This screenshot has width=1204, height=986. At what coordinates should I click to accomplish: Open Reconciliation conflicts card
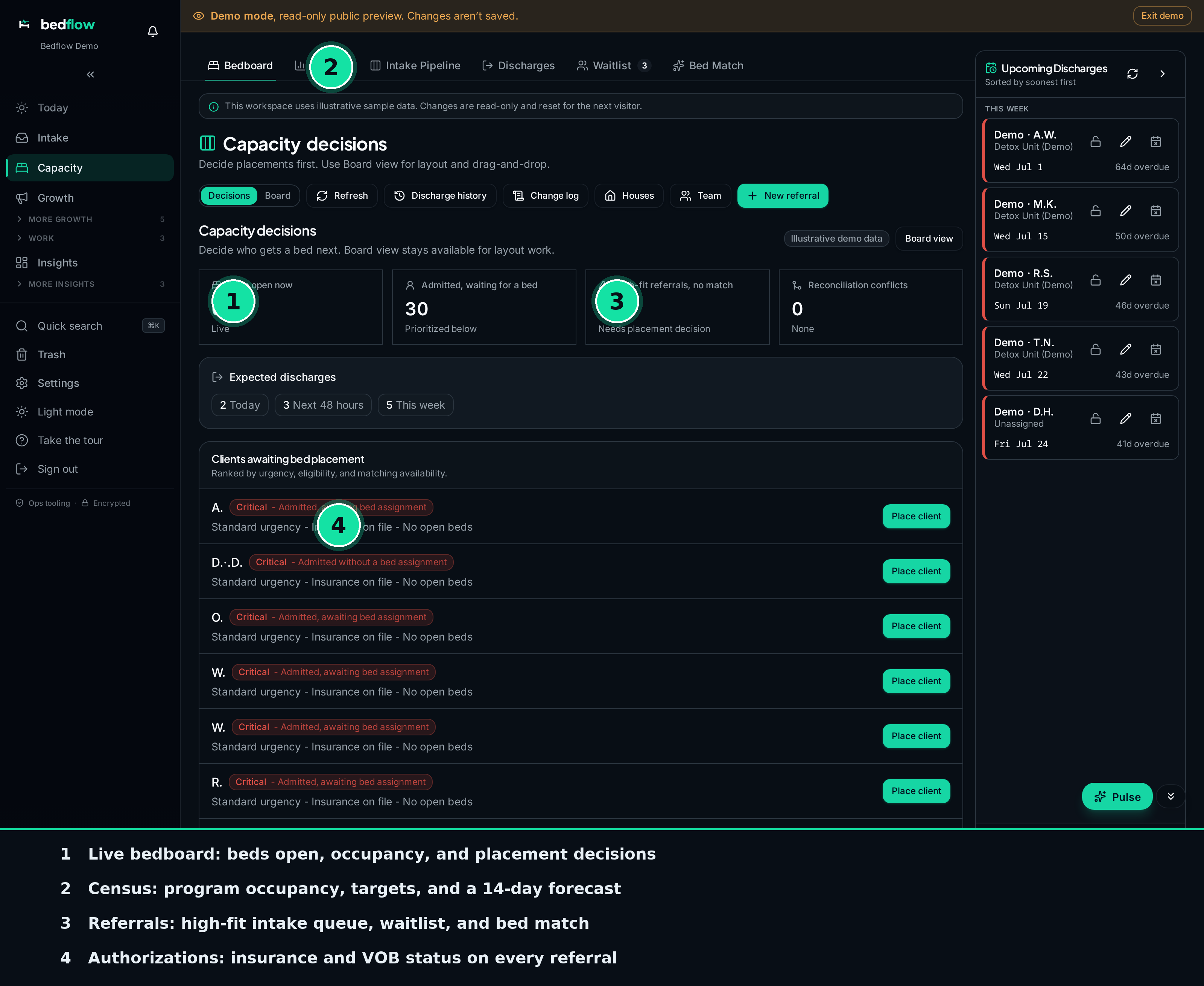pyautogui.click(x=871, y=307)
